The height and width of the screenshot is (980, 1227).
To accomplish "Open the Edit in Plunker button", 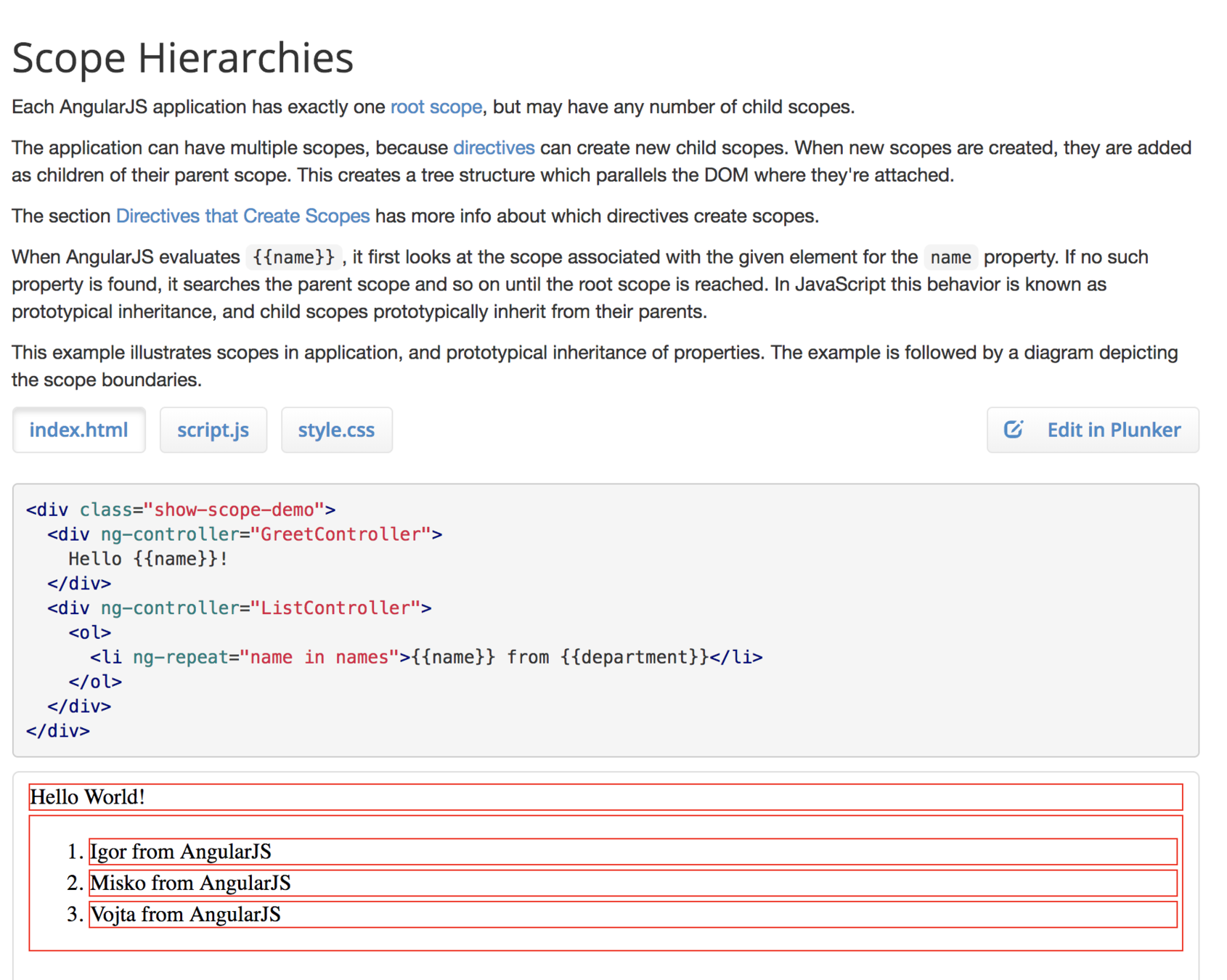I will [x=1093, y=430].
